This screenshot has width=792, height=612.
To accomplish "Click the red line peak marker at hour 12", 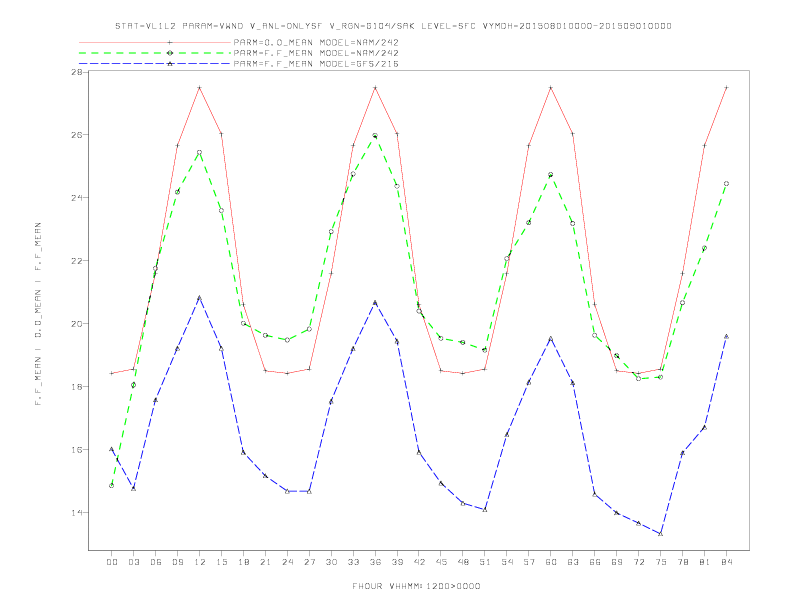I will pyautogui.click(x=200, y=88).
